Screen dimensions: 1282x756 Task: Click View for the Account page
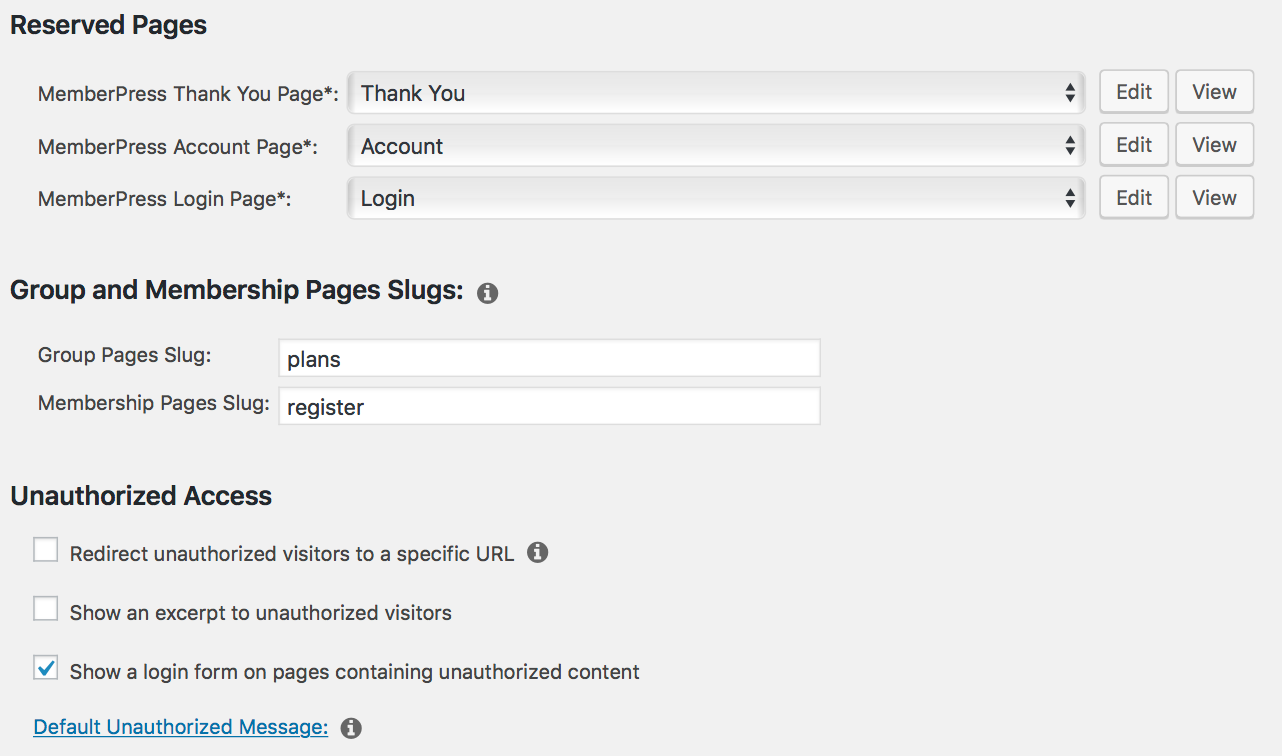tap(1214, 145)
